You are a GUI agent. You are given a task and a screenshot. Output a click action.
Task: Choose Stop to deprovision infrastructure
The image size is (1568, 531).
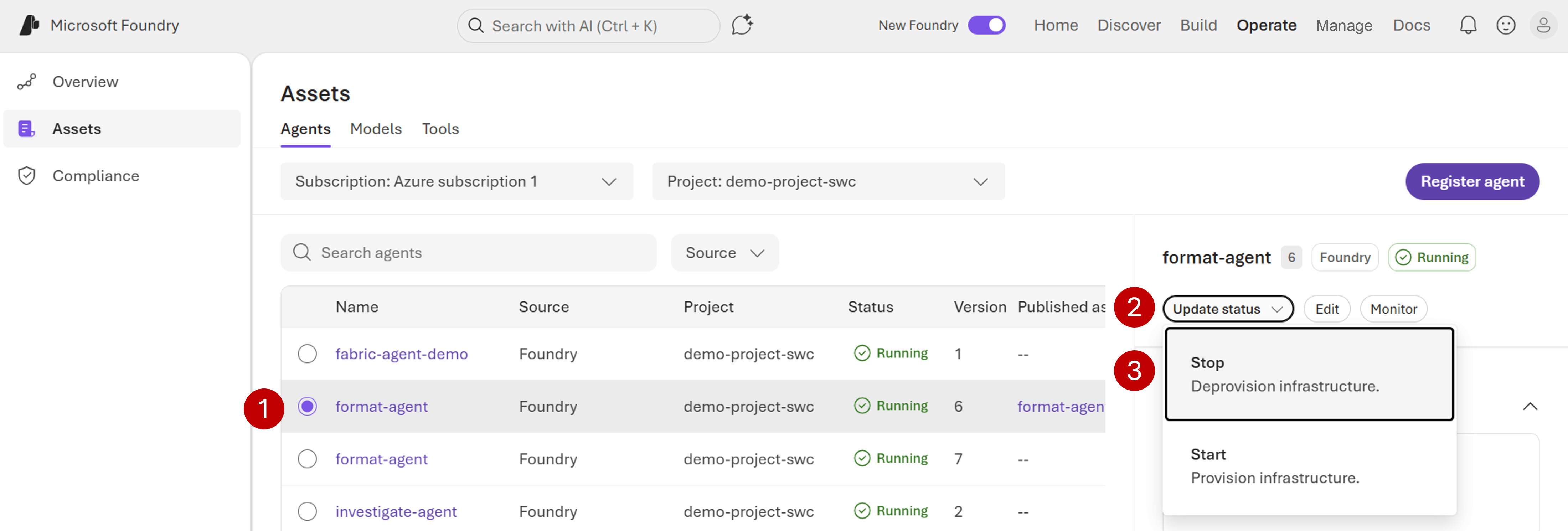(x=1309, y=374)
